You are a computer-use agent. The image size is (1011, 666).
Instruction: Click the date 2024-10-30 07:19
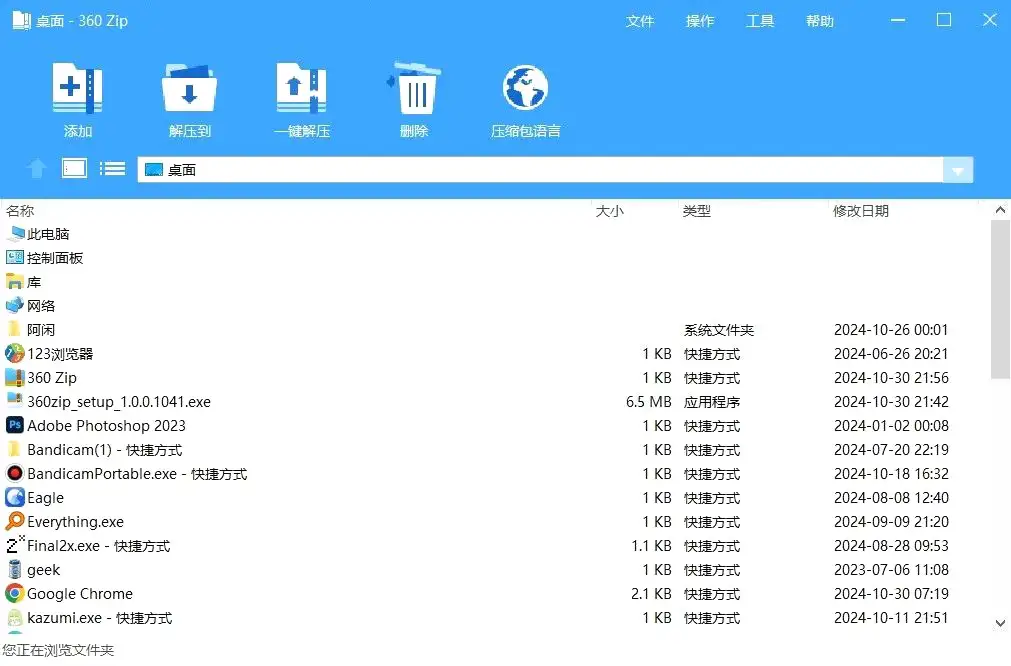click(891, 594)
